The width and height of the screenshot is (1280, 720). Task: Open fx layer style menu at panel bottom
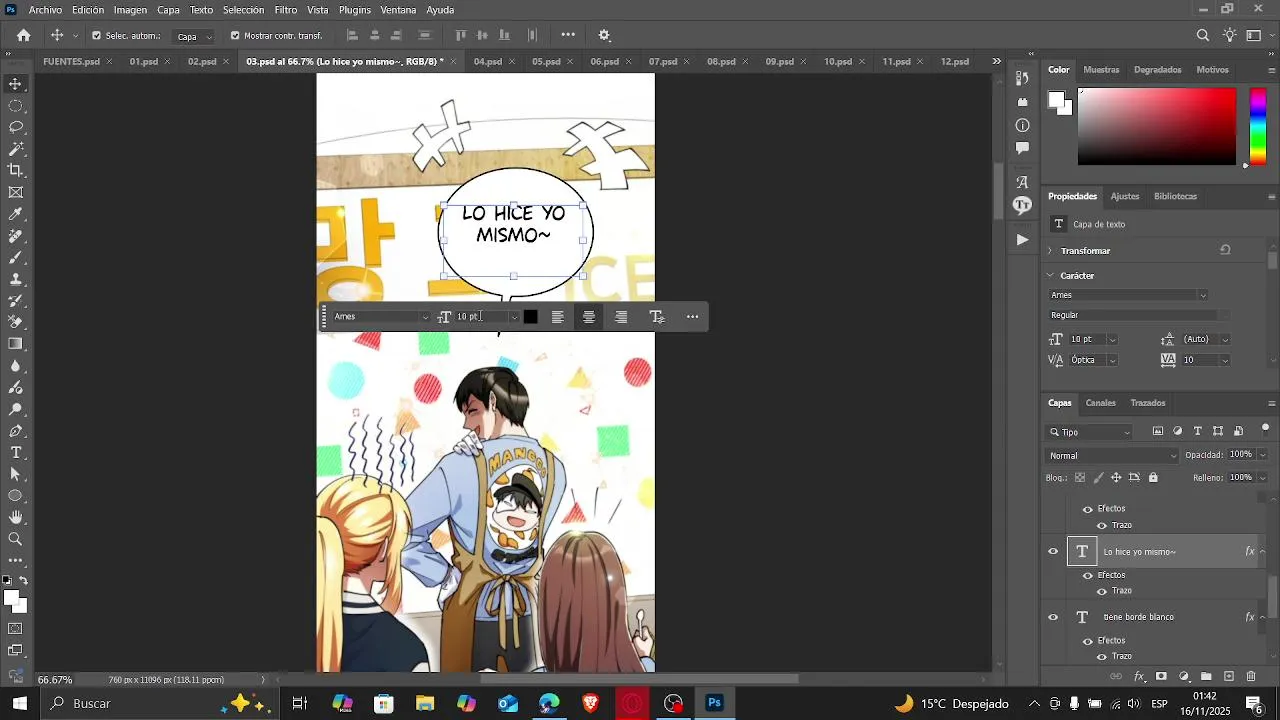[1139, 677]
